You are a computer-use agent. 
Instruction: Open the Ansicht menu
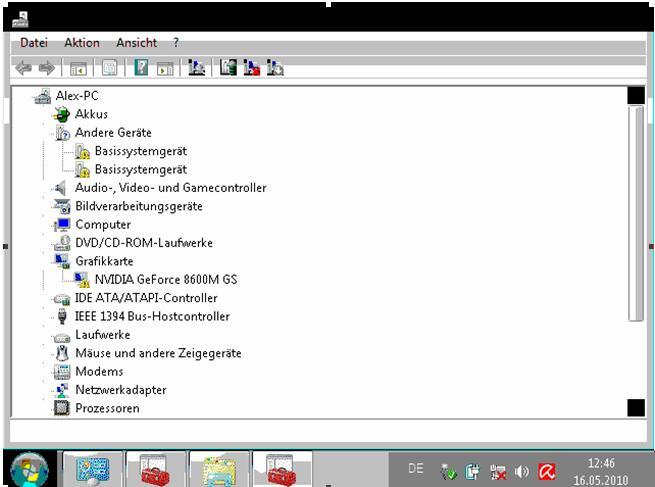(137, 43)
